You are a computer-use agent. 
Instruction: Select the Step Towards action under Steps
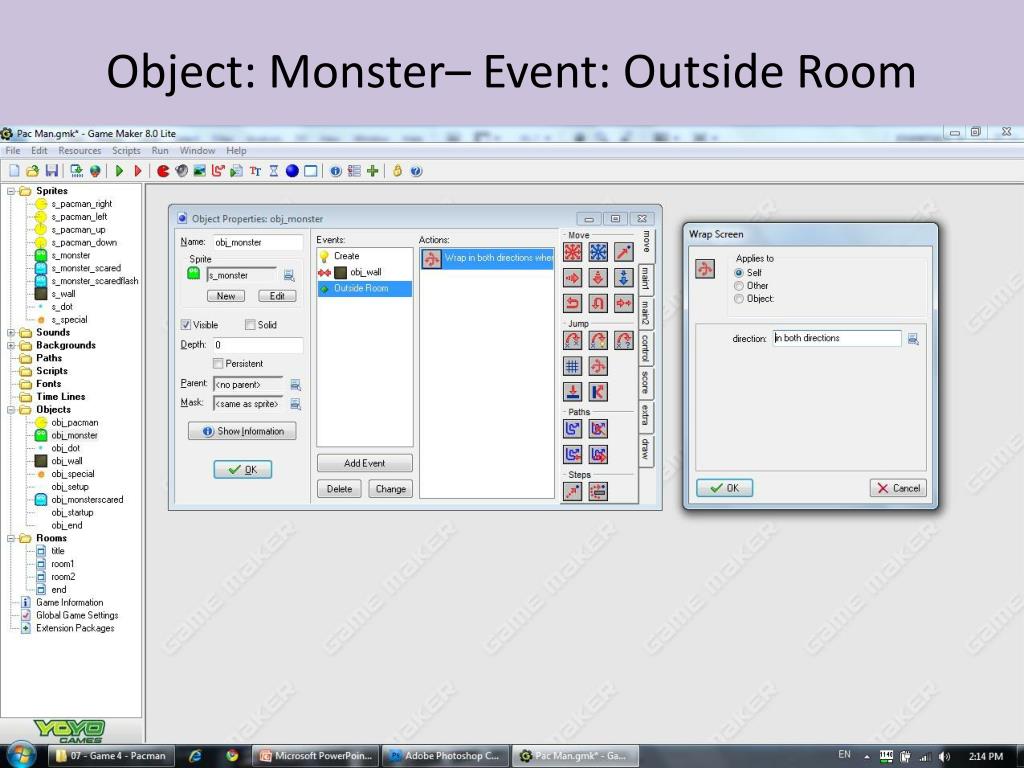click(573, 491)
